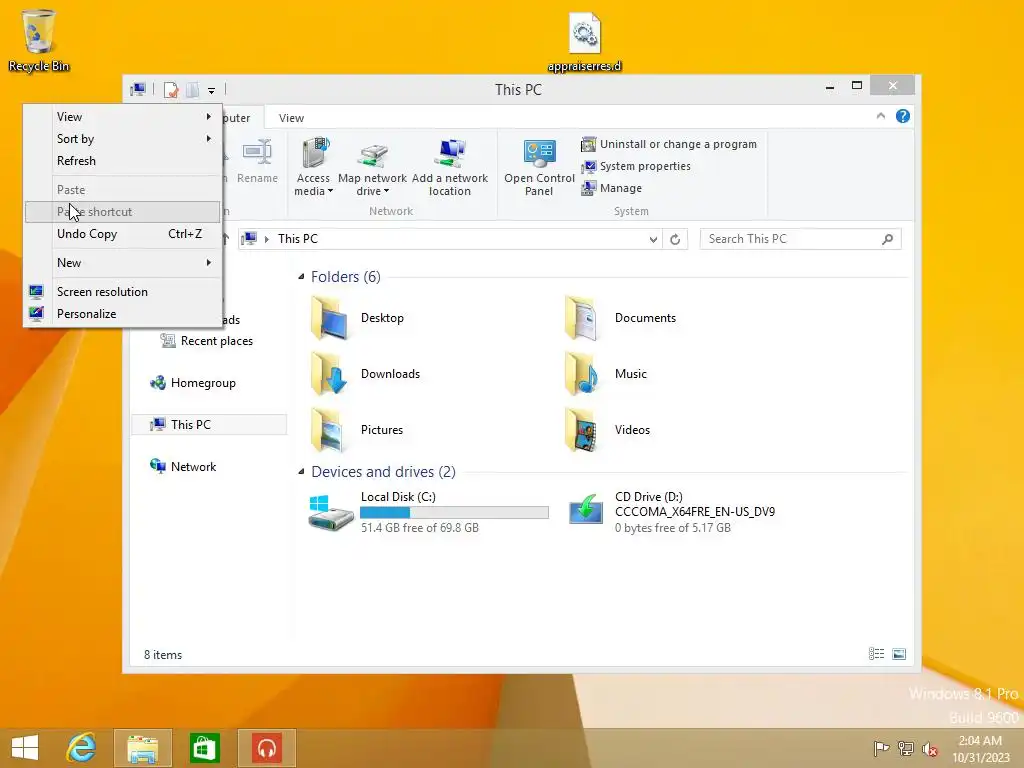The width and height of the screenshot is (1024, 768).
Task: Select the Videos folder
Action: click(x=607, y=430)
